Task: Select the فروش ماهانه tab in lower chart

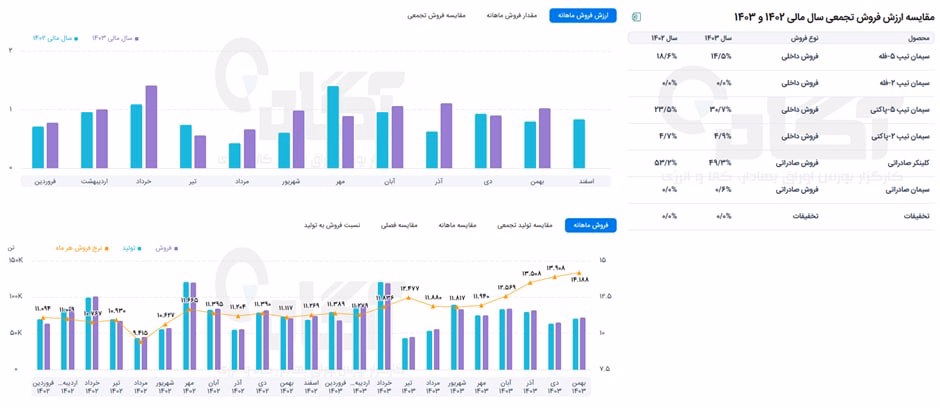Action: (591, 225)
